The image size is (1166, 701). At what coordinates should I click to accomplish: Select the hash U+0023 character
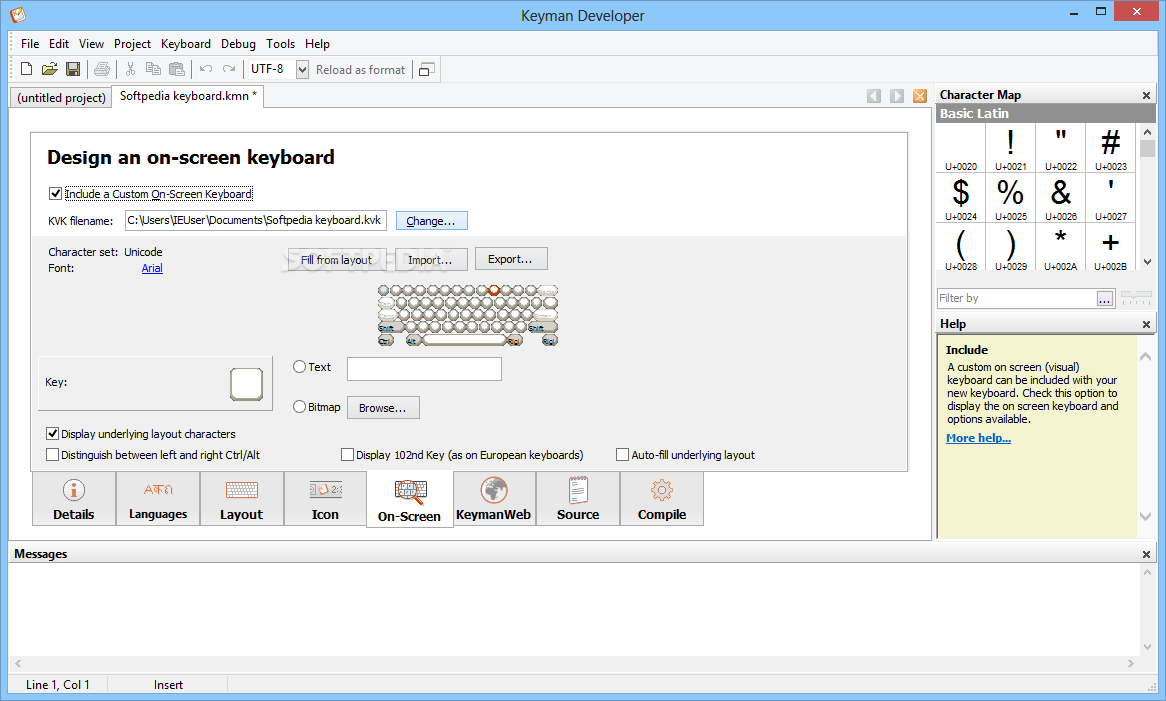(x=1110, y=148)
